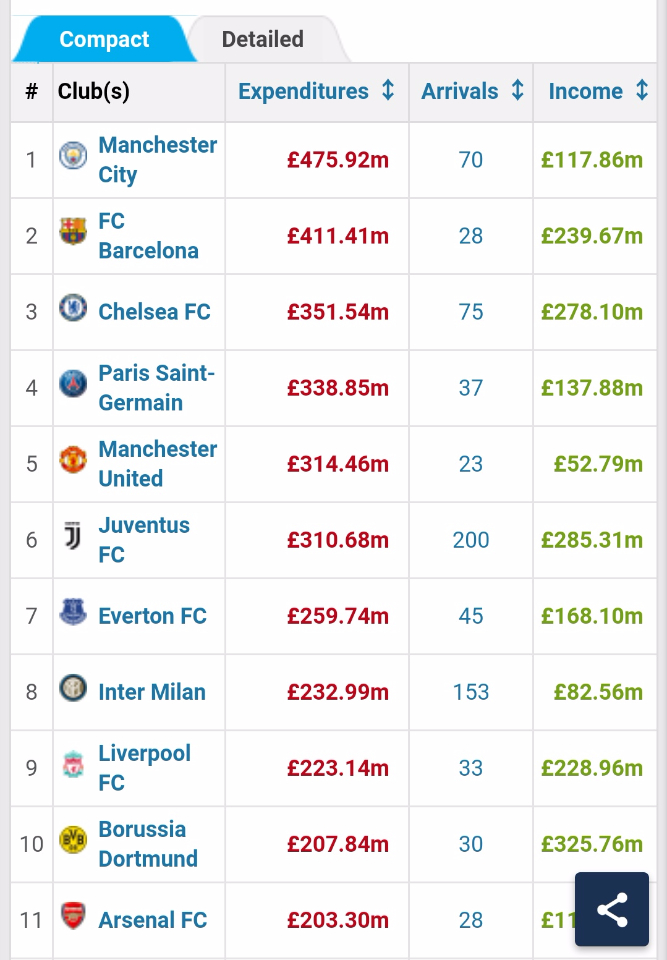Switch to the Detailed tab

[x=262, y=40]
